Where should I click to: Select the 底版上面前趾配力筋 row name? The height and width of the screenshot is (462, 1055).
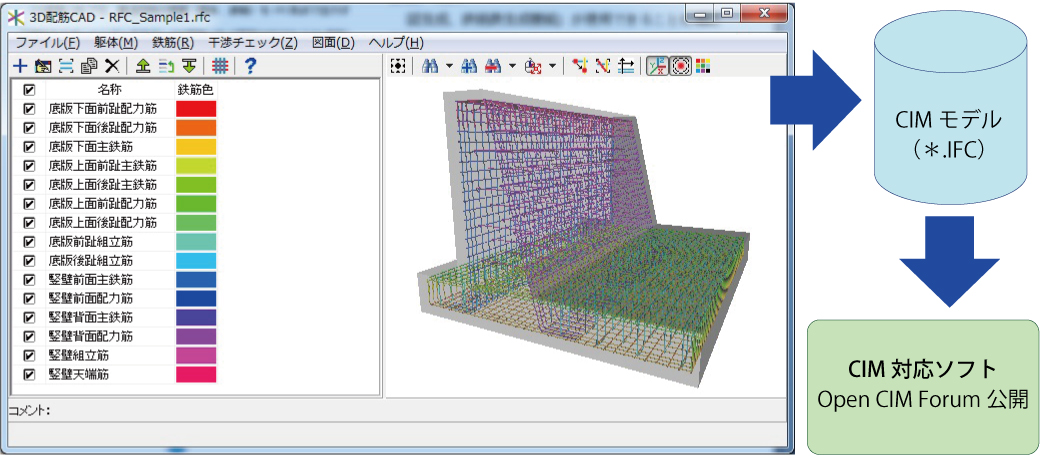103,202
